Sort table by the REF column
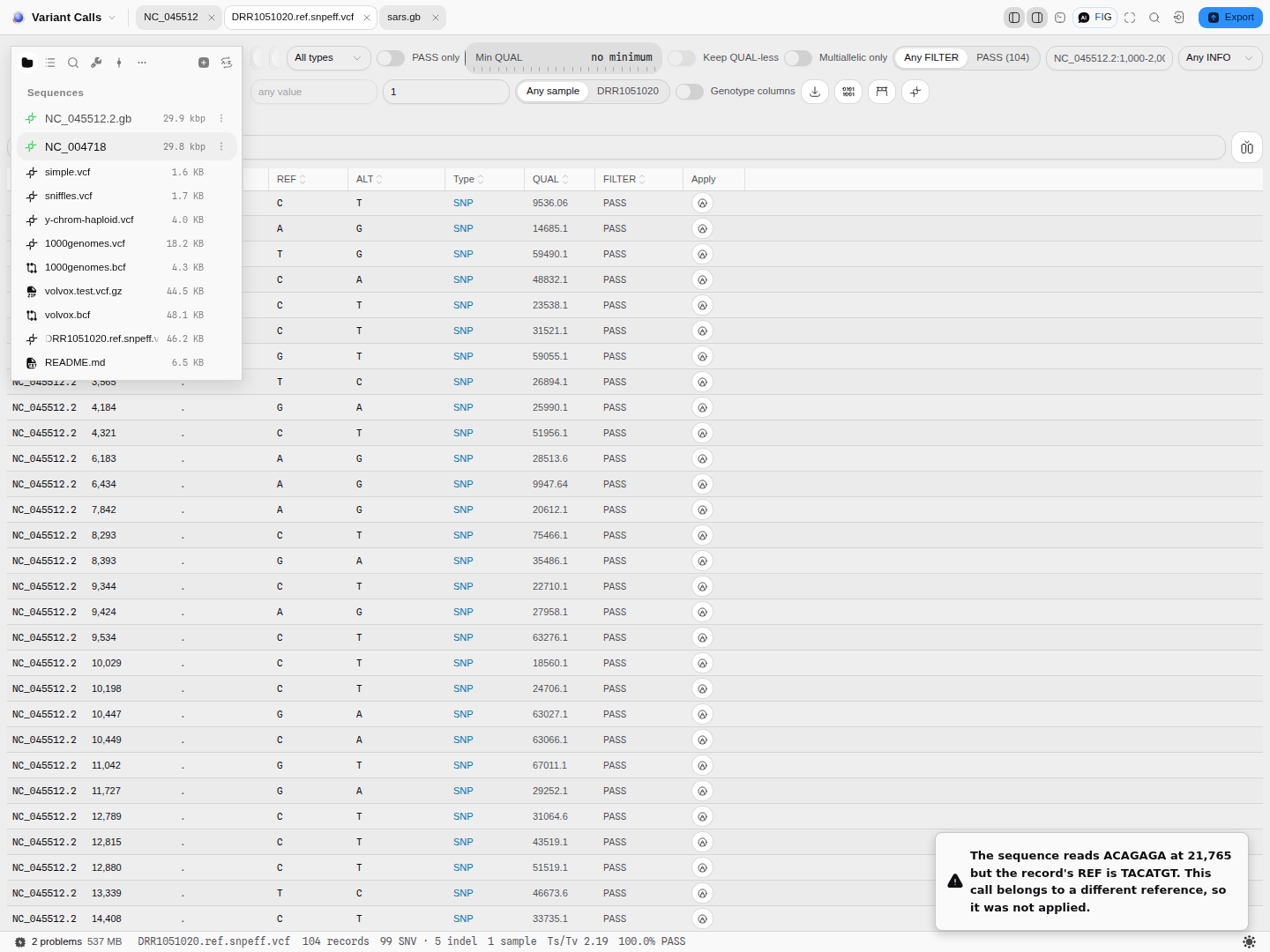 tap(291, 180)
